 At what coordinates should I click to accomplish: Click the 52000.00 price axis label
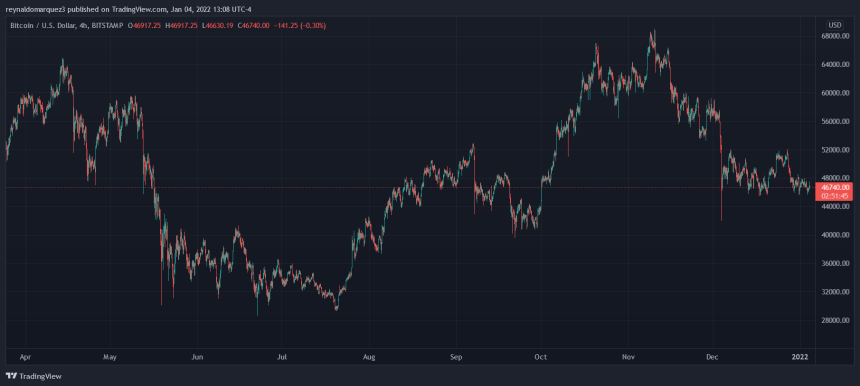point(835,150)
